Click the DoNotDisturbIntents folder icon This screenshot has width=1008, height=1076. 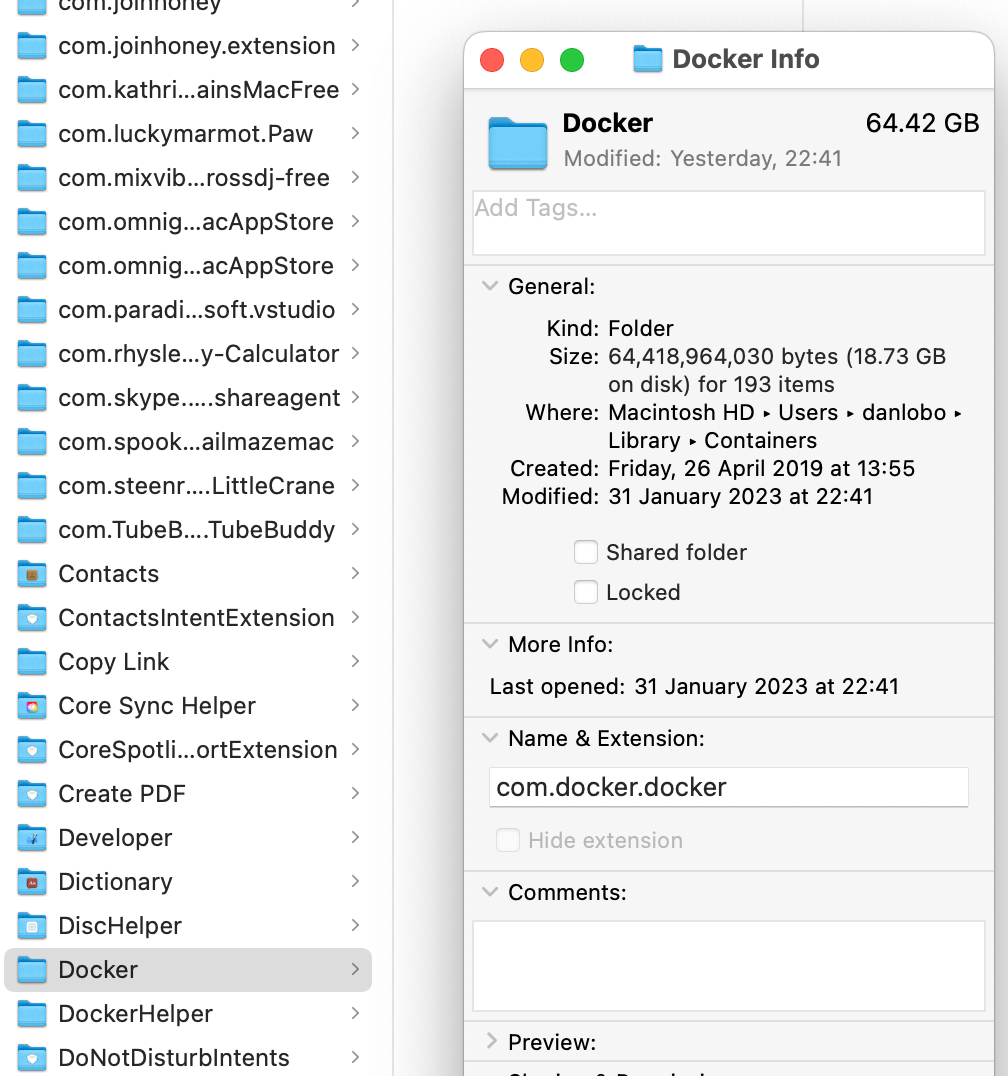click(32, 1057)
